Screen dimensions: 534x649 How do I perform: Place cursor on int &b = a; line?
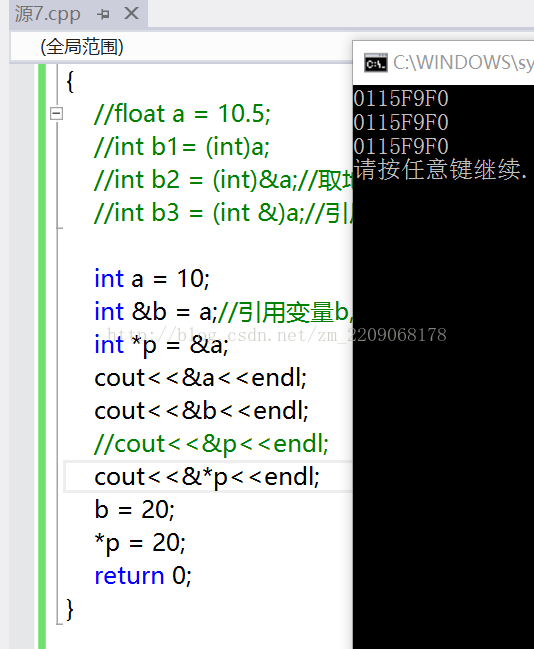pyautogui.click(x=223, y=312)
